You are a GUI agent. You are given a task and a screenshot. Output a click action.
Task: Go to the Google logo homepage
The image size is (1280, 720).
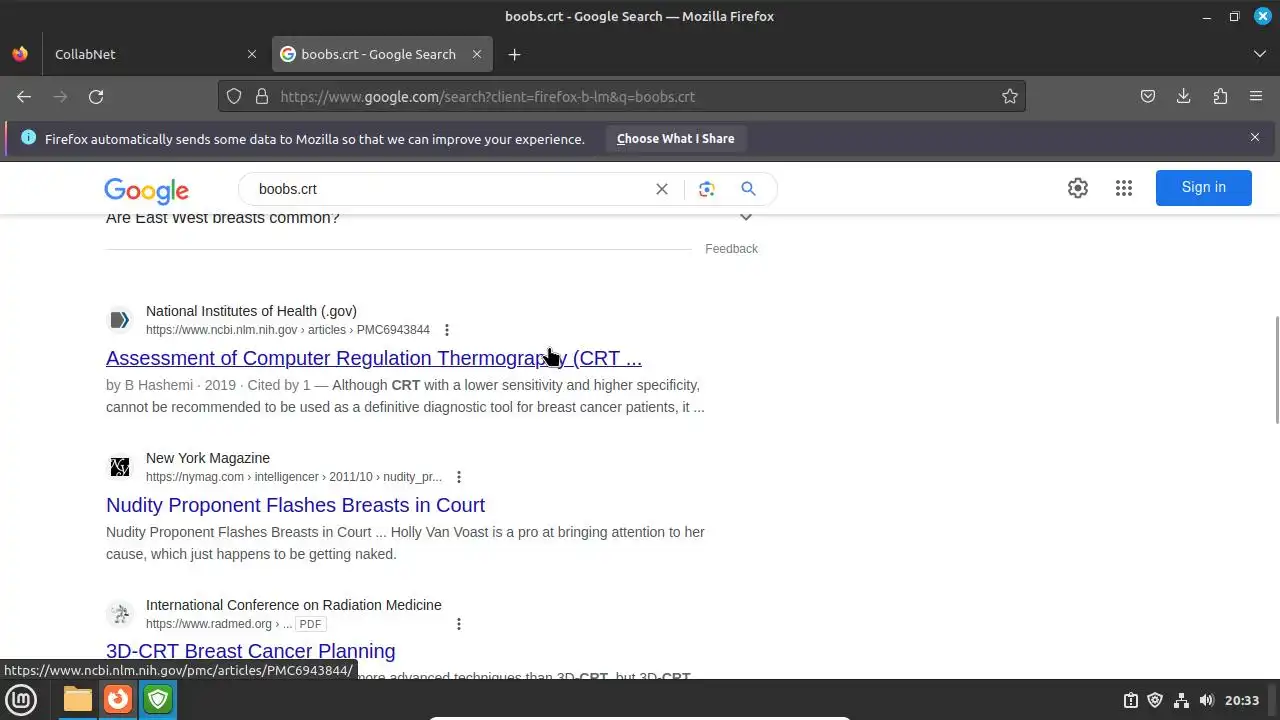click(x=146, y=190)
